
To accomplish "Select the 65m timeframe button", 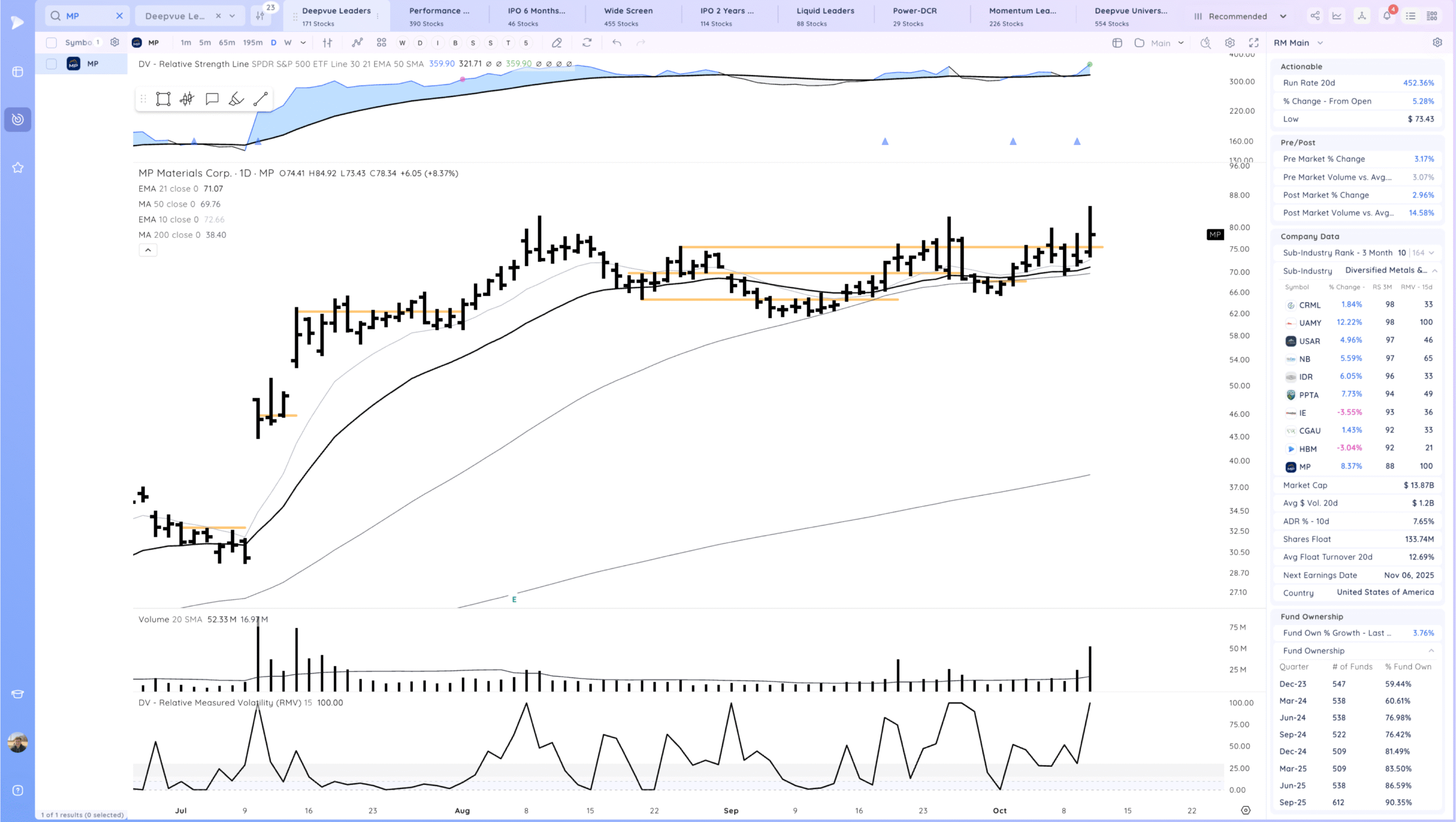I will coord(227,43).
